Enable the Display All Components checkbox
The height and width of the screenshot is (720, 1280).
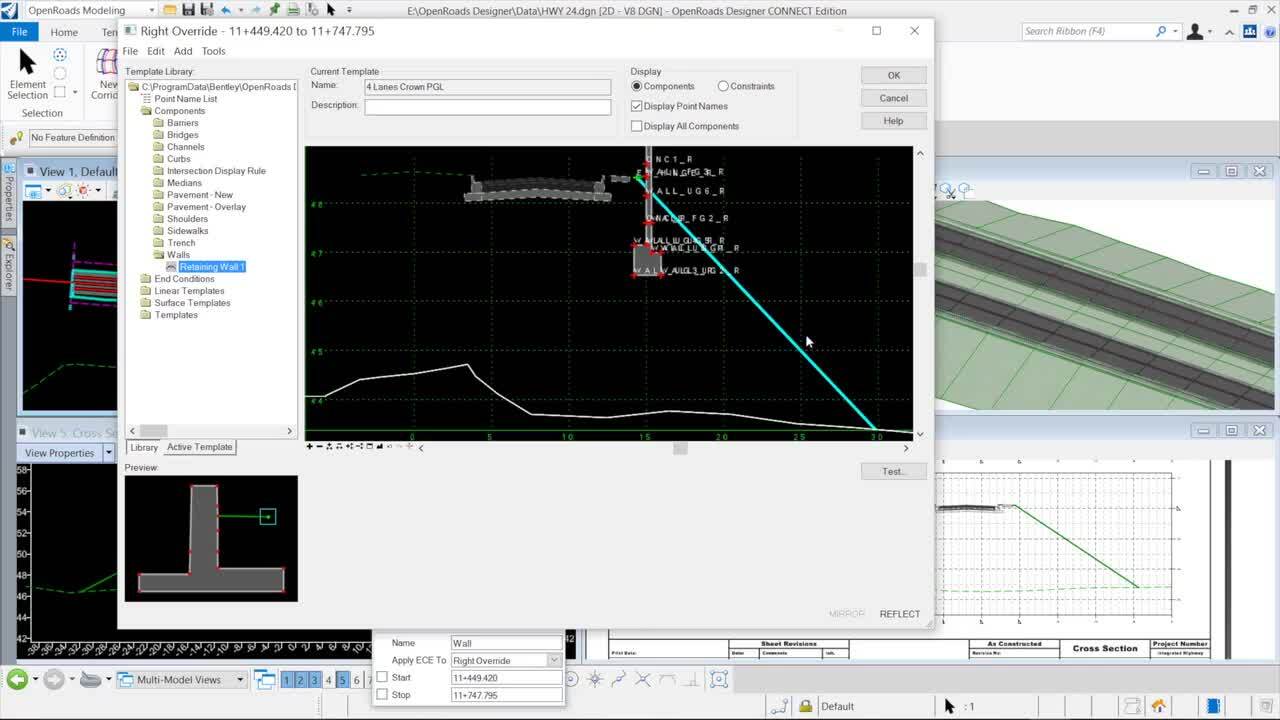637,126
